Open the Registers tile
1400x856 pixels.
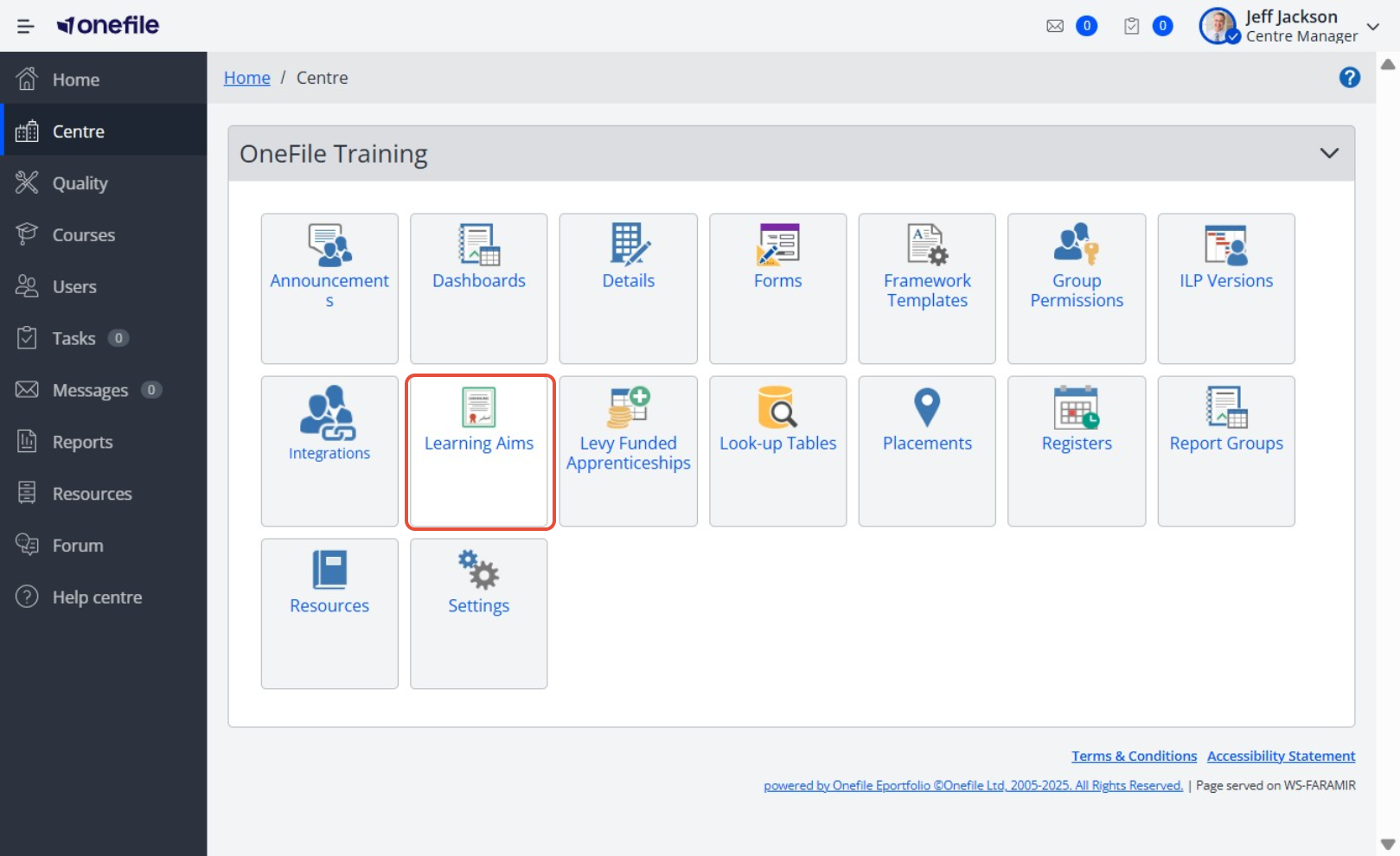[x=1077, y=451]
